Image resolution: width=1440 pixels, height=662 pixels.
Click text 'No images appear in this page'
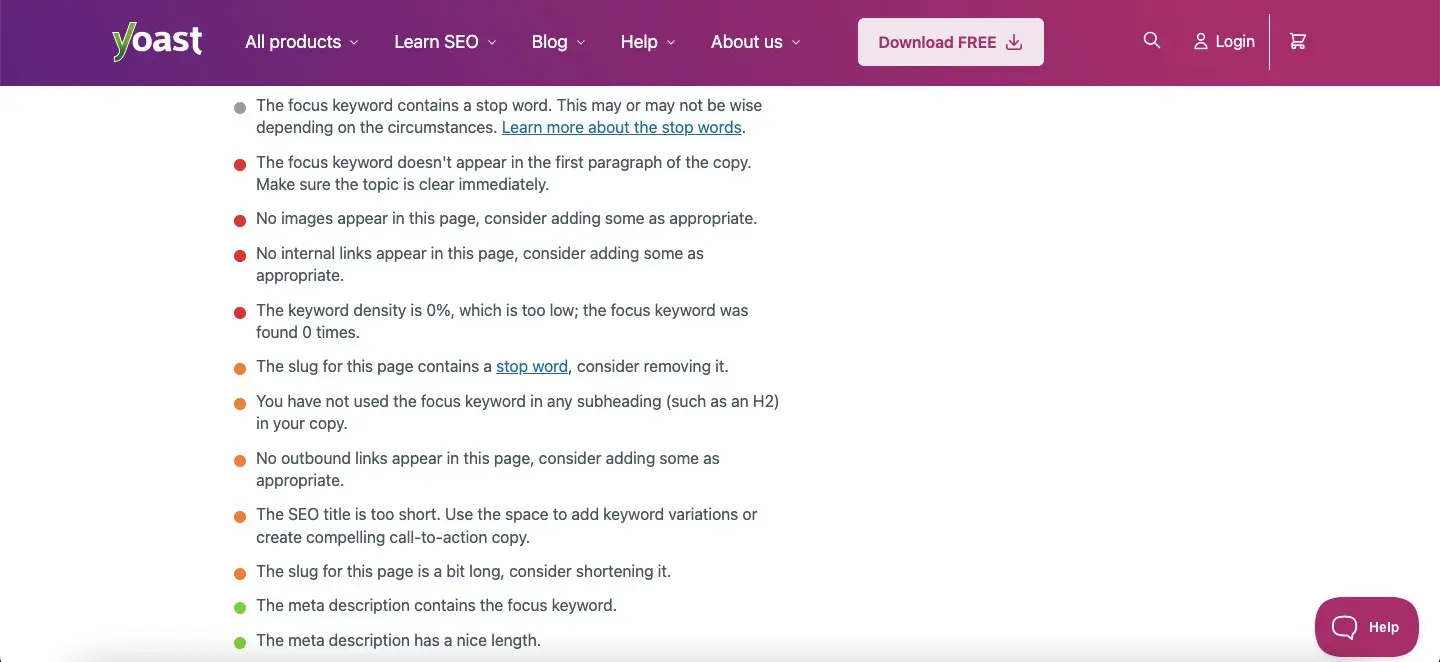368,218
